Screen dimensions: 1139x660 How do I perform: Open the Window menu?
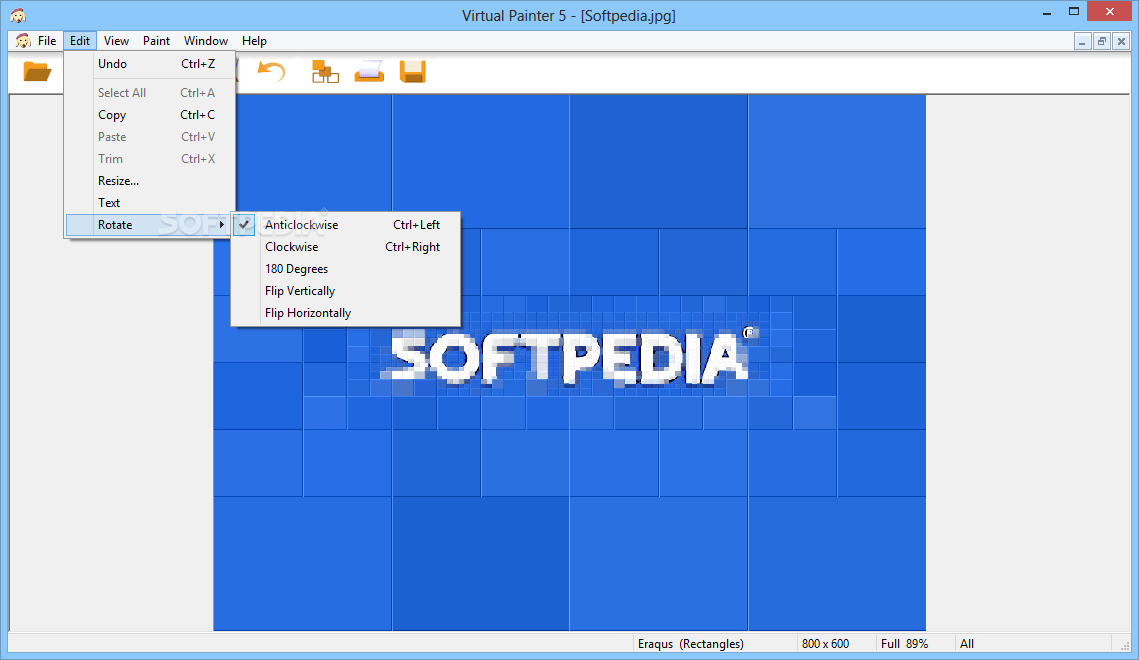click(x=205, y=41)
